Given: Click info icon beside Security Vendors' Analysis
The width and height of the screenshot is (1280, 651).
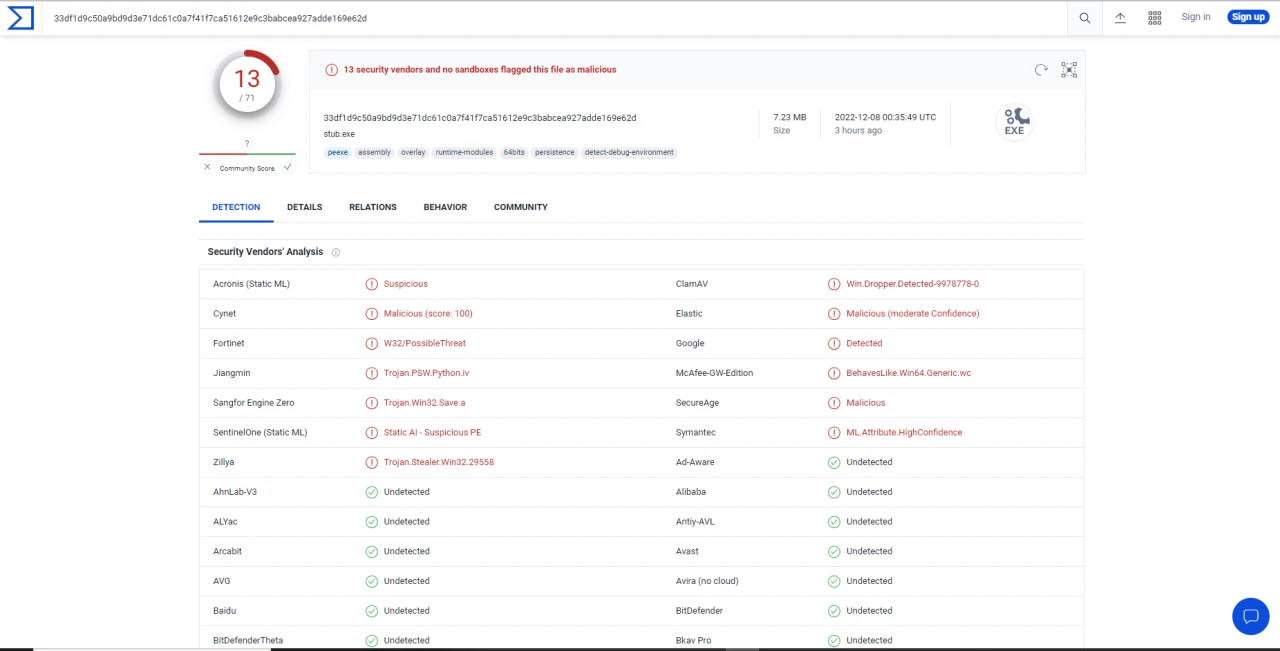Looking at the screenshot, I should click(x=336, y=252).
